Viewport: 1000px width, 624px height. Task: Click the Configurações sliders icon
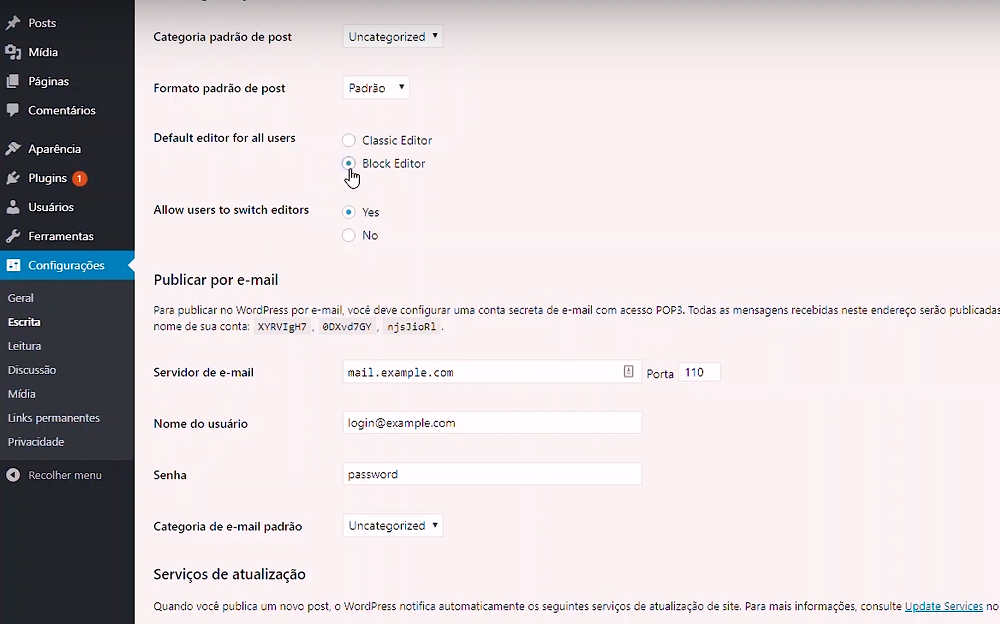pos(13,265)
